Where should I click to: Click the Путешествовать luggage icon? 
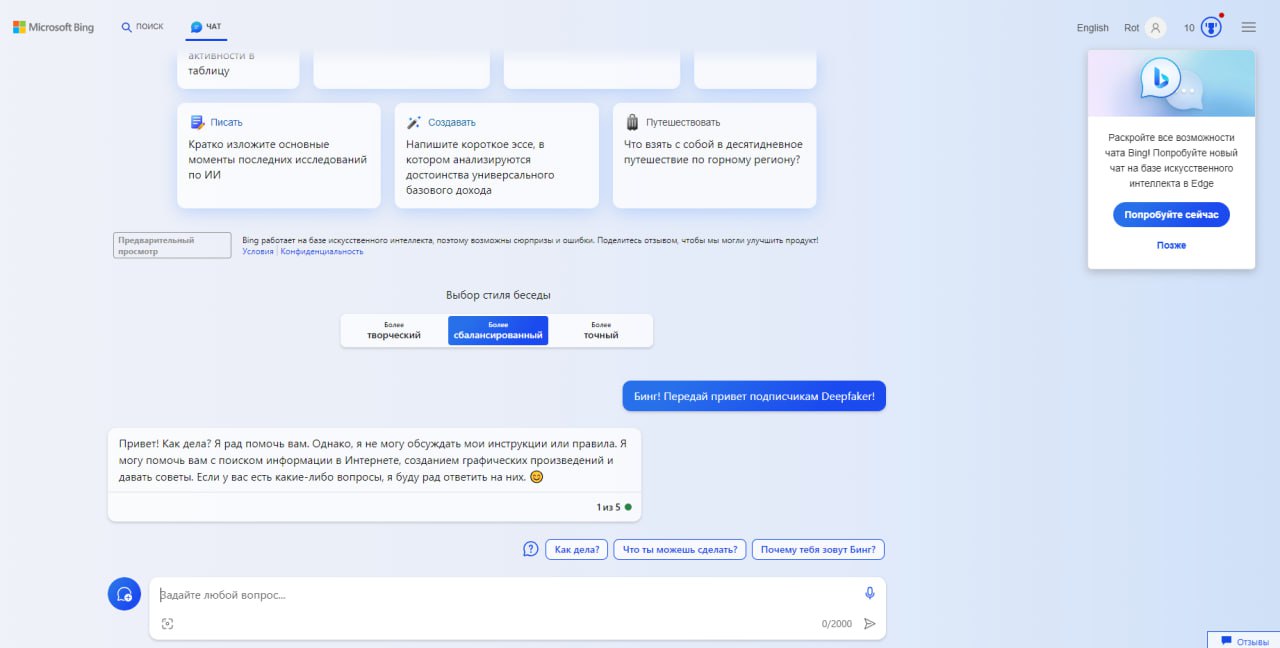coord(632,122)
